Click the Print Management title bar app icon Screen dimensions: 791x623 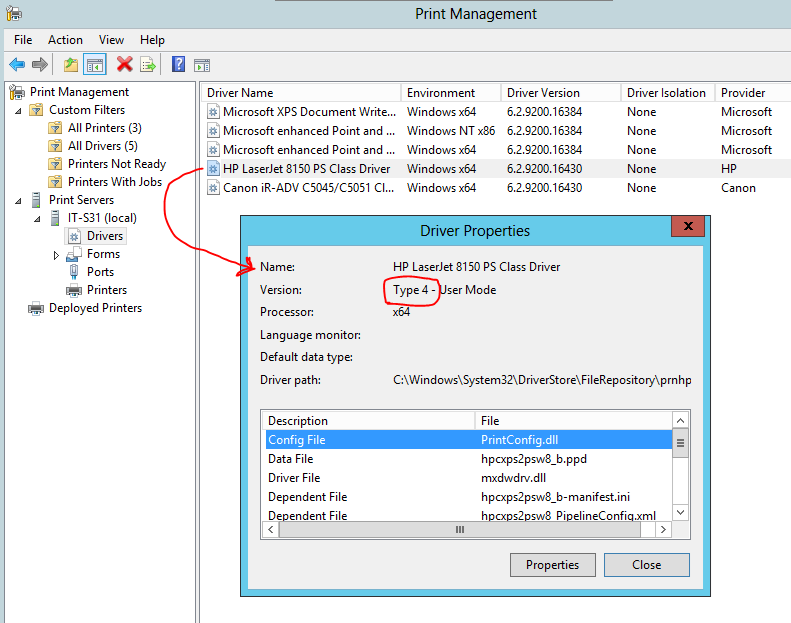pyautogui.click(x=14, y=14)
